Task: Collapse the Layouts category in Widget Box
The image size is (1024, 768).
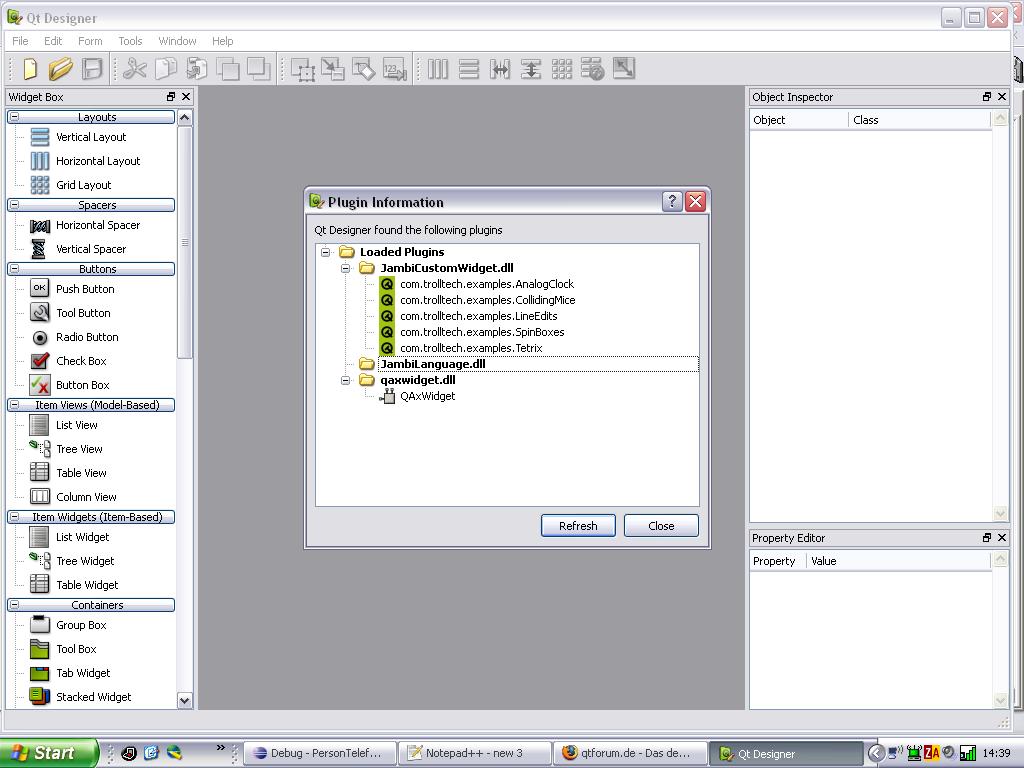Action: pos(14,117)
